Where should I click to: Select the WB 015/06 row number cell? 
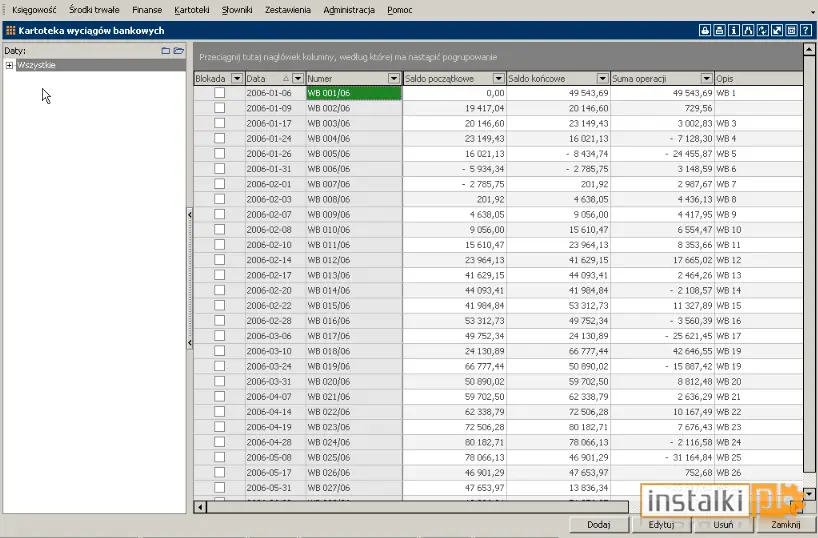click(x=354, y=306)
